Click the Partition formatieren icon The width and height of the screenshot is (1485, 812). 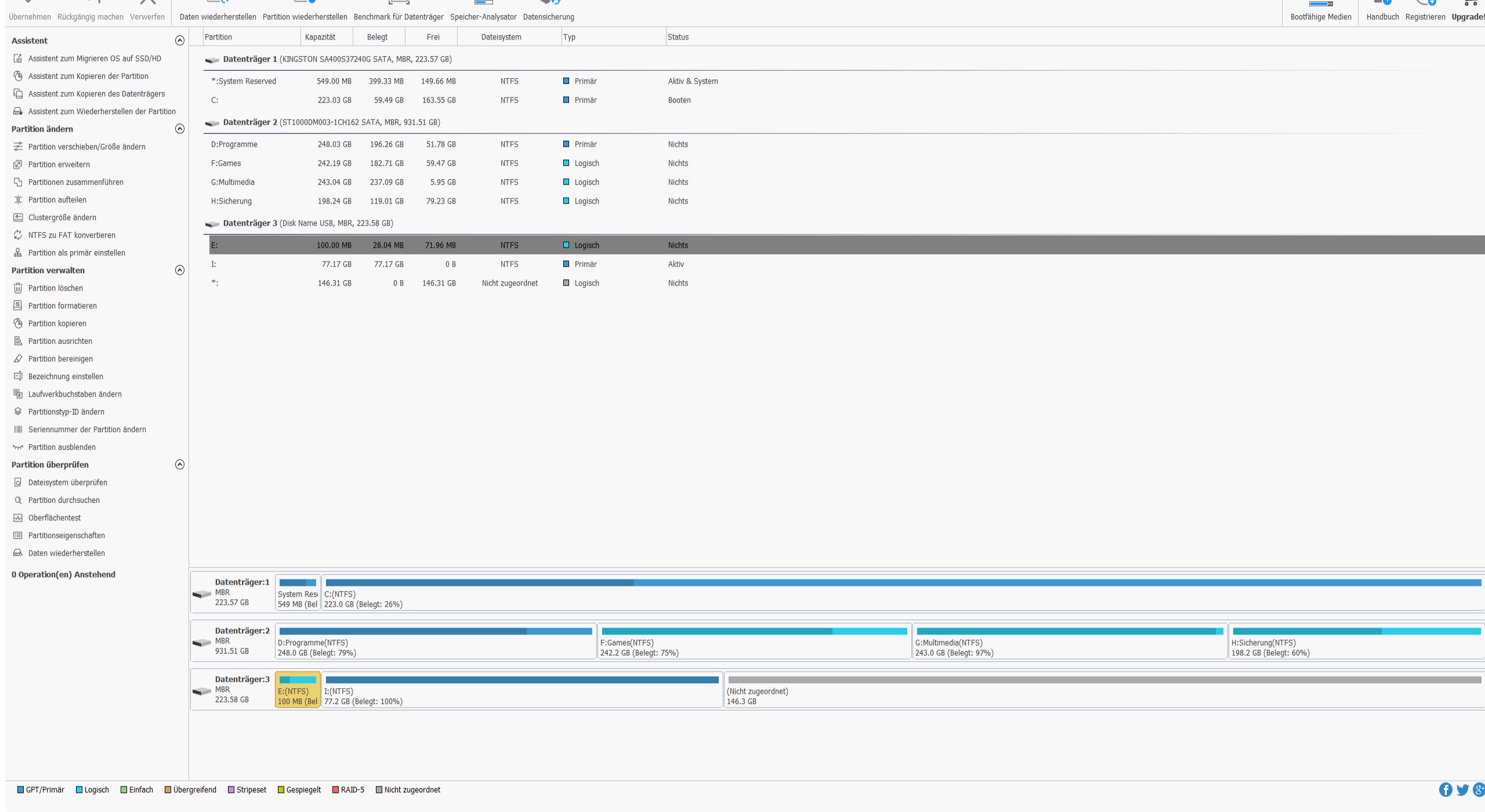tap(18, 306)
